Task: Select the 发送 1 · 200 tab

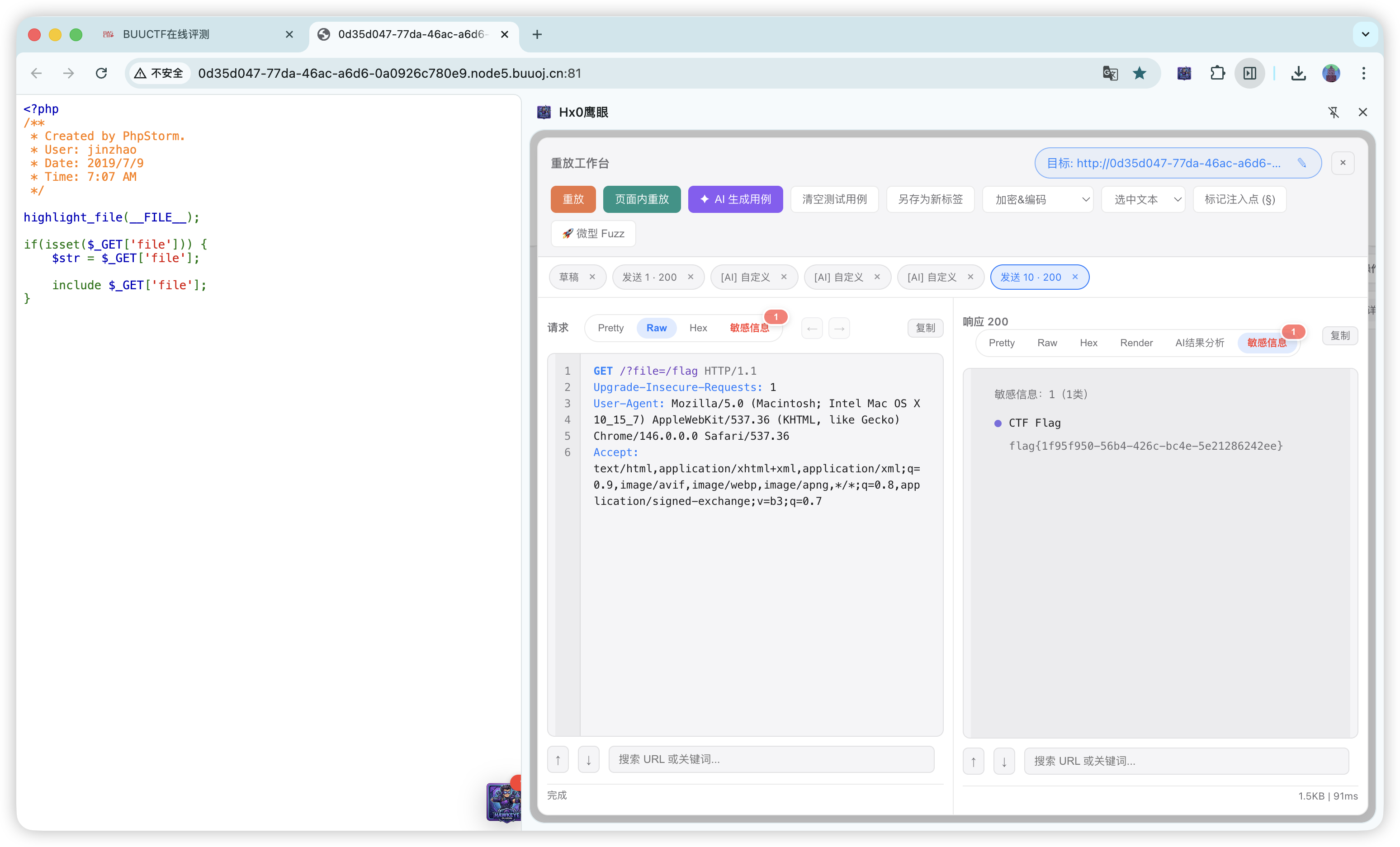Action: click(x=649, y=277)
